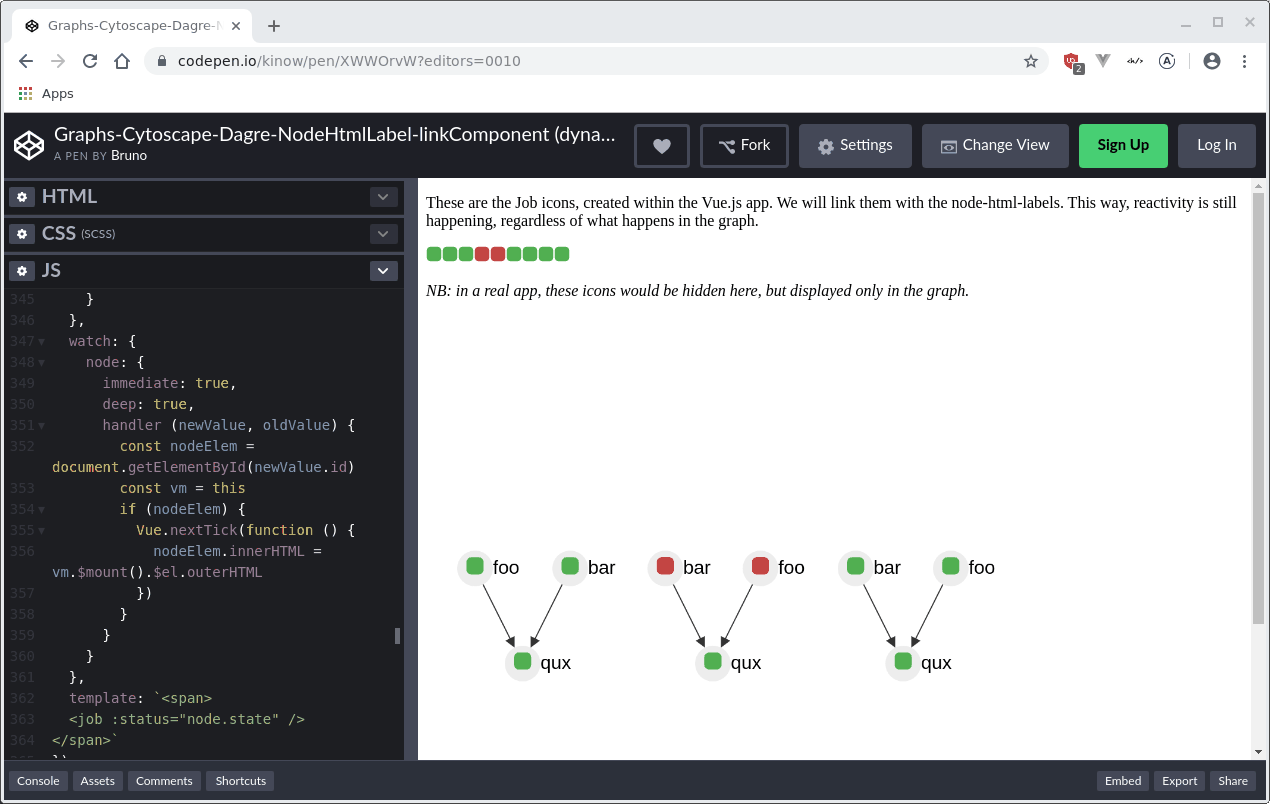Bookmark page with star icon
The image size is (1270, 804).
pyautogui.click(x=1030, y=61)
